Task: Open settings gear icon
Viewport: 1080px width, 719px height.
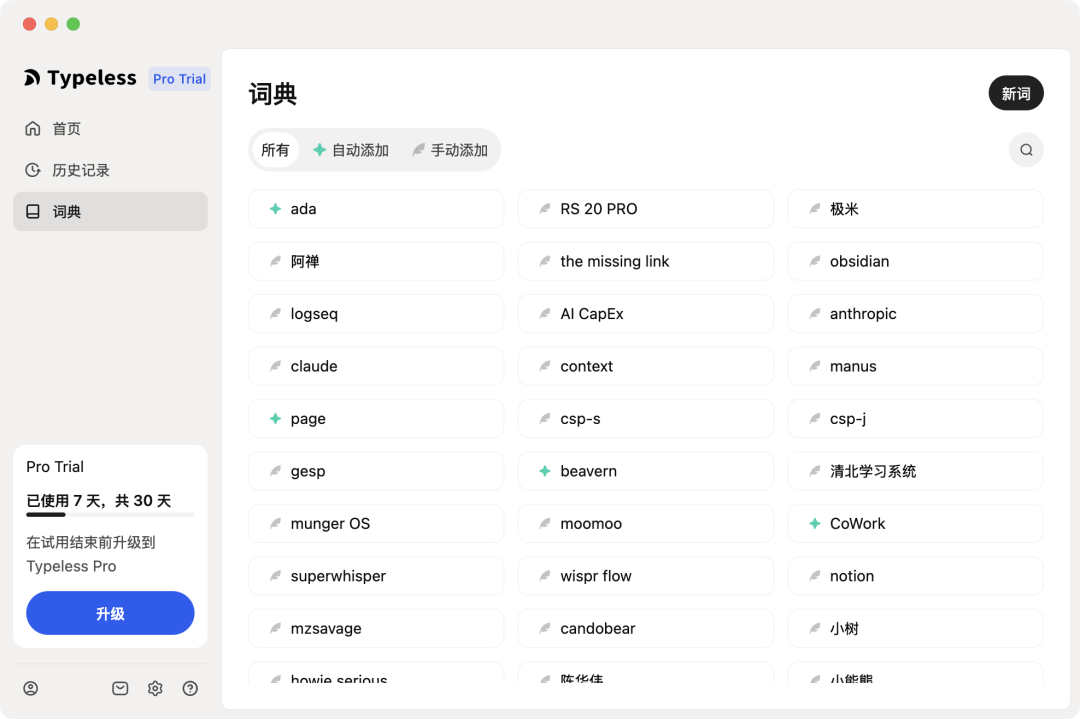Action: [x=155, y=688]
